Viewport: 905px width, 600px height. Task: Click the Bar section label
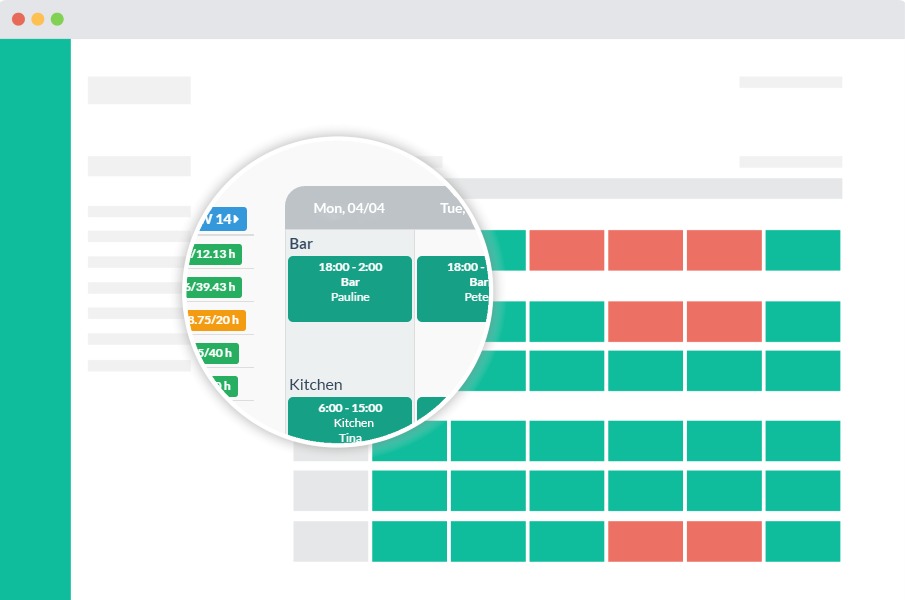[301, 243]
